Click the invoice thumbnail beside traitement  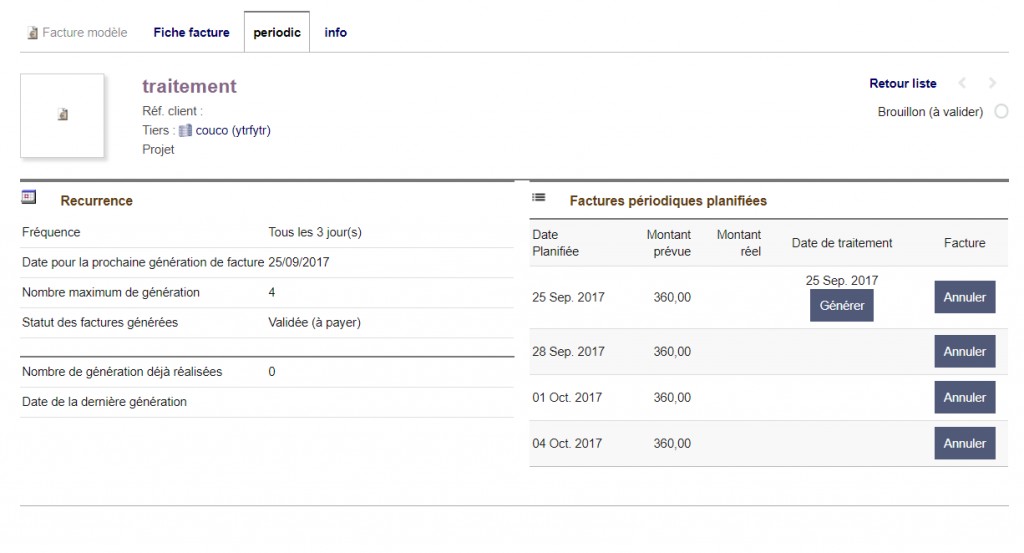tap(62, 116)
